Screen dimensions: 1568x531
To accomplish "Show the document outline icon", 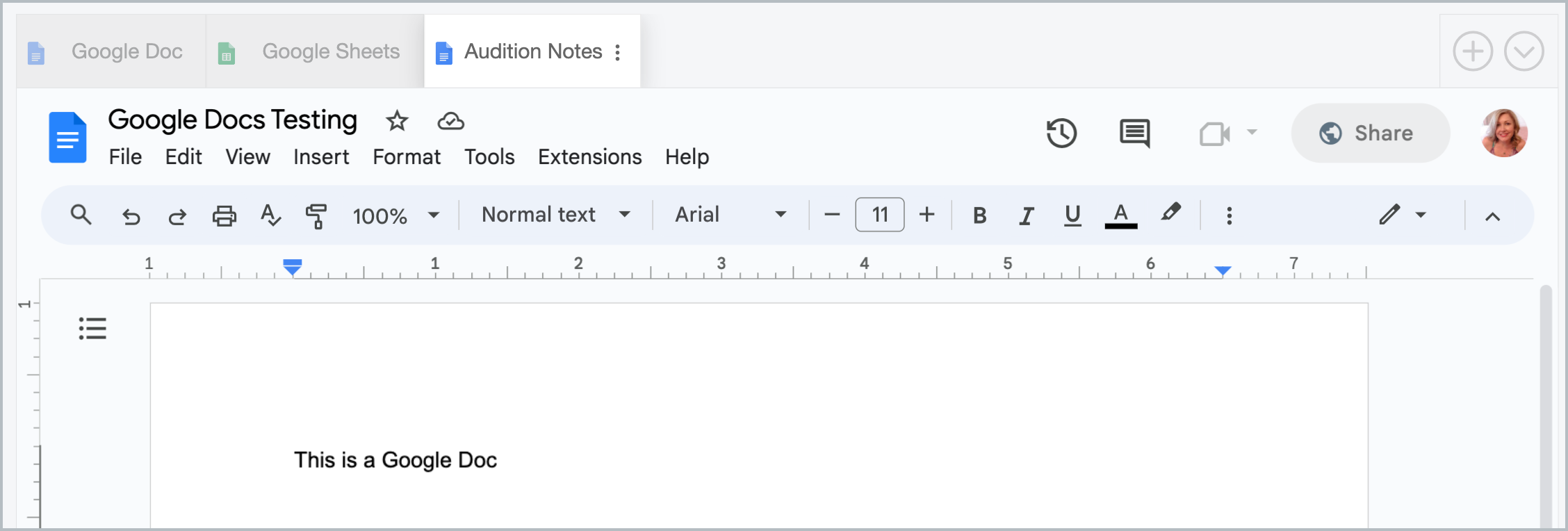I will (92, 328).
